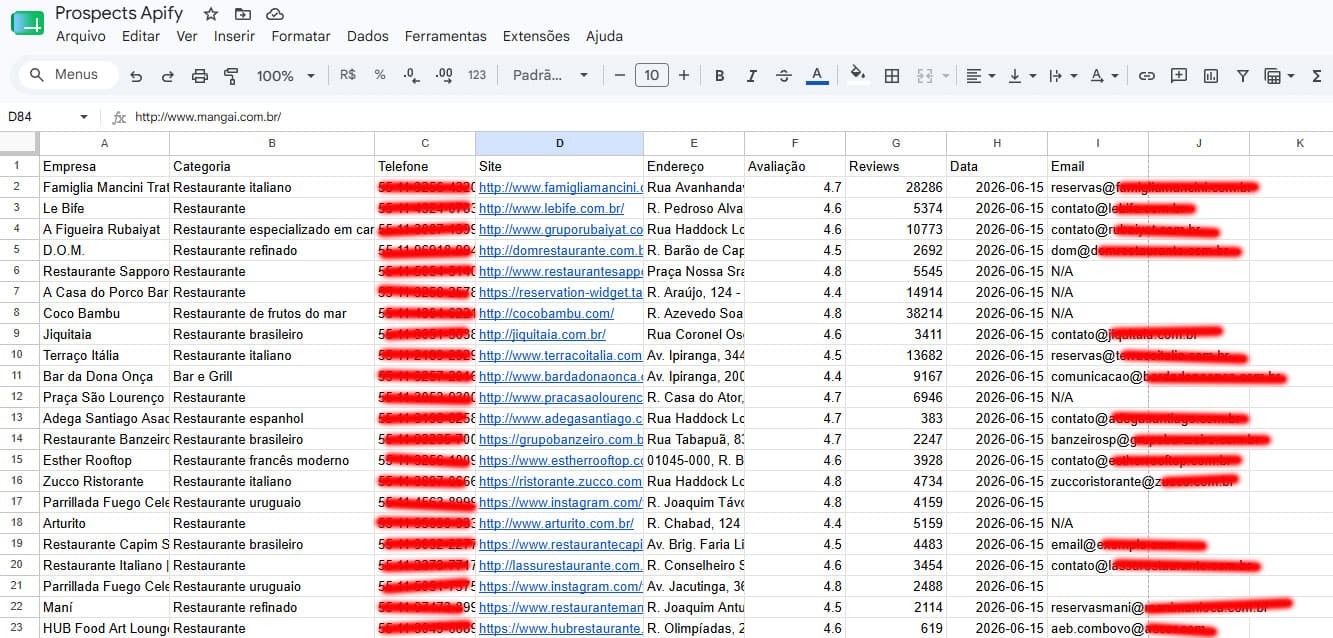The width and height of the screenshot is (1333, 638).
Task: Star the Prospects Apify document
Action: pos(211,14)
